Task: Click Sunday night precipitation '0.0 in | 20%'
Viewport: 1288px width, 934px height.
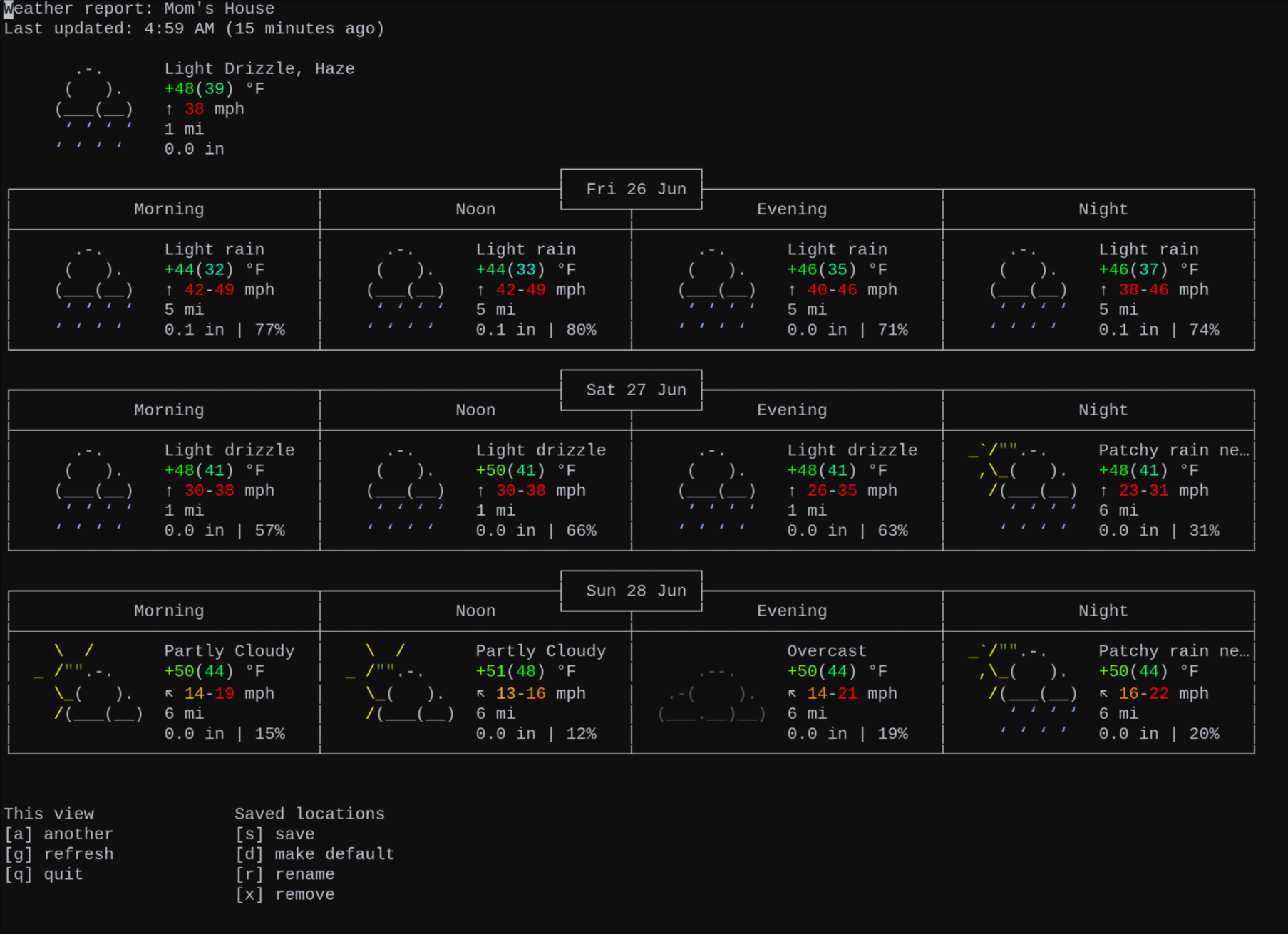Action: [1159, 734]
